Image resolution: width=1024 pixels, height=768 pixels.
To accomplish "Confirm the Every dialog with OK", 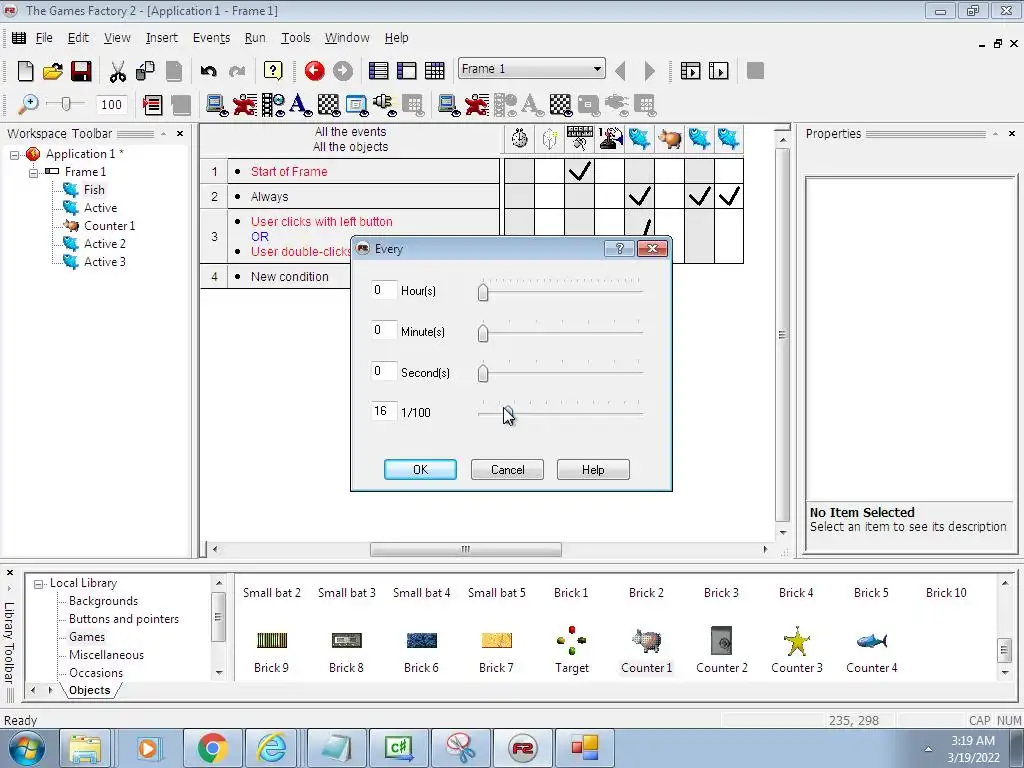I will 421,470.
